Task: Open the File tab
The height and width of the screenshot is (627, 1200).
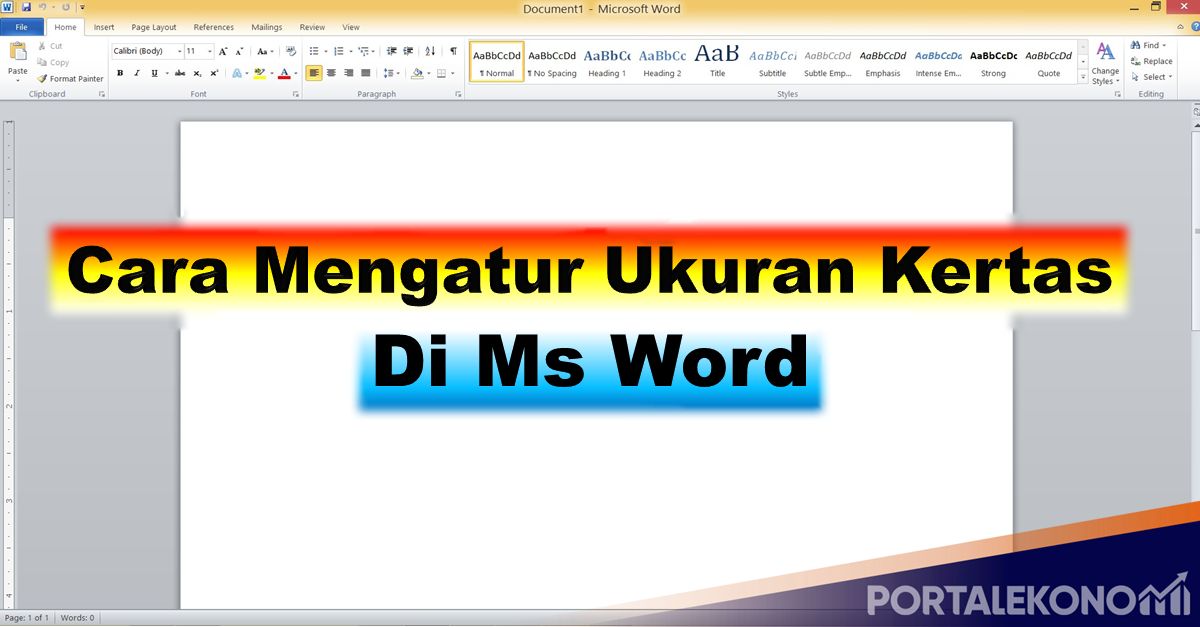Action: click(x=21, y=27)
